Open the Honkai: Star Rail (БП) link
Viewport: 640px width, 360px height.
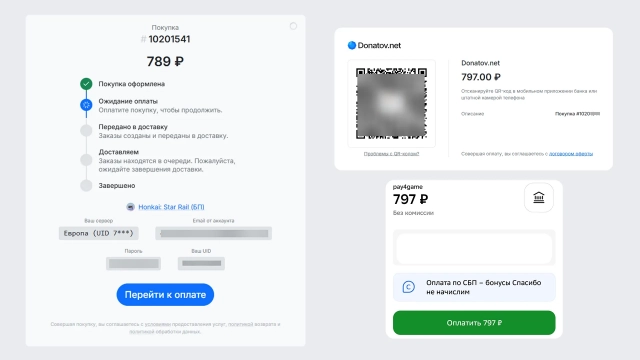(x=171, y=207)
